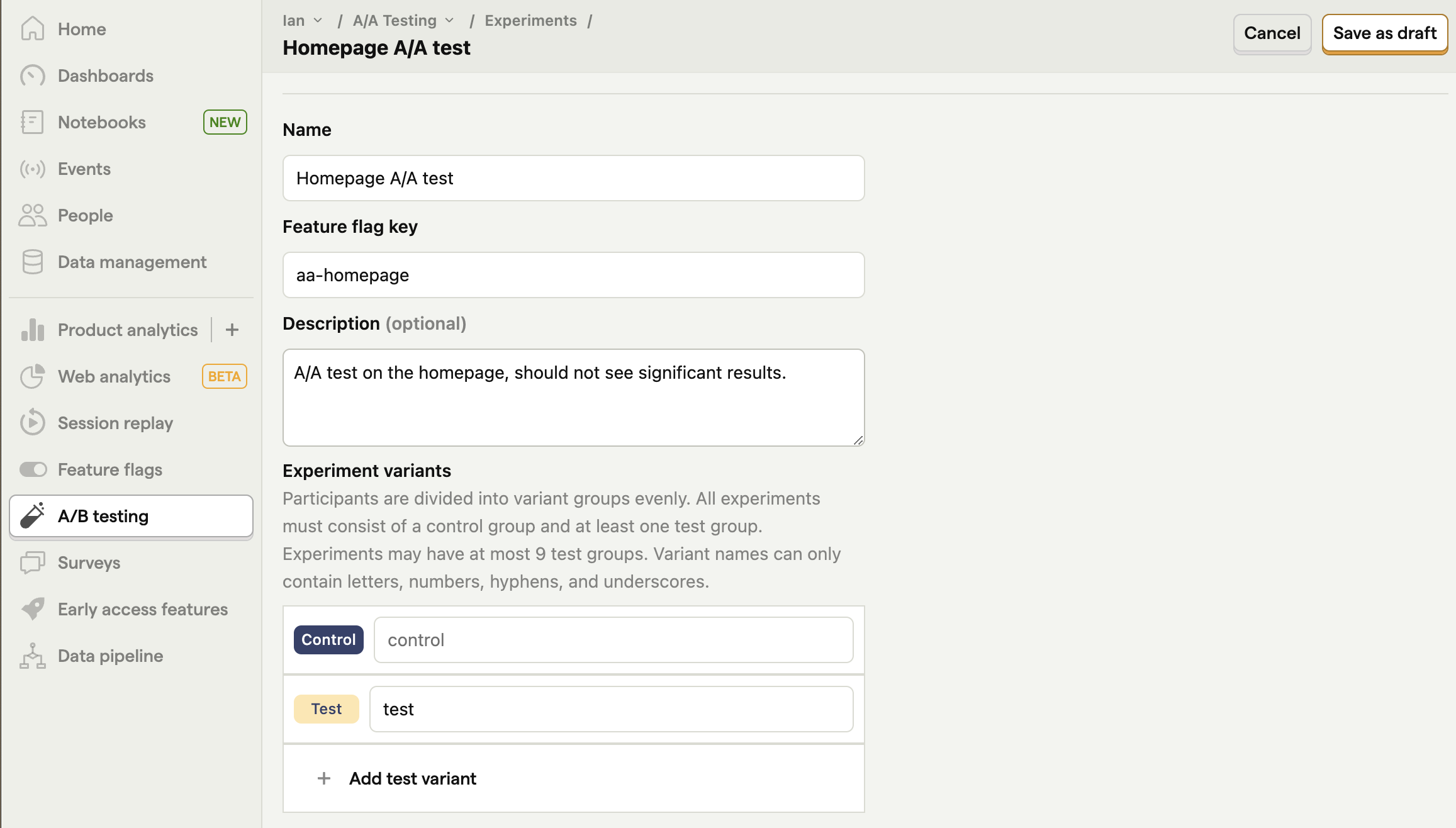
Task: Open Notebooks from the sidebar
Action: pos(131,122)
